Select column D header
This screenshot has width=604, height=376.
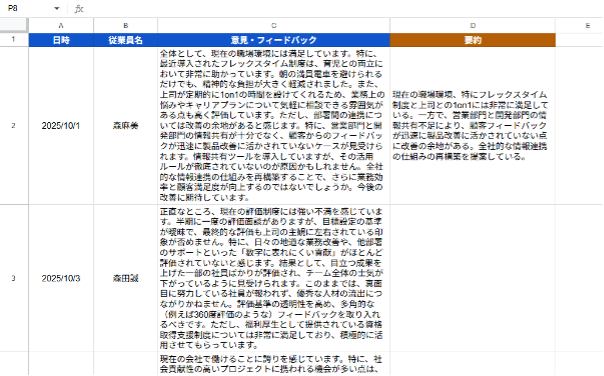point(473,25)
